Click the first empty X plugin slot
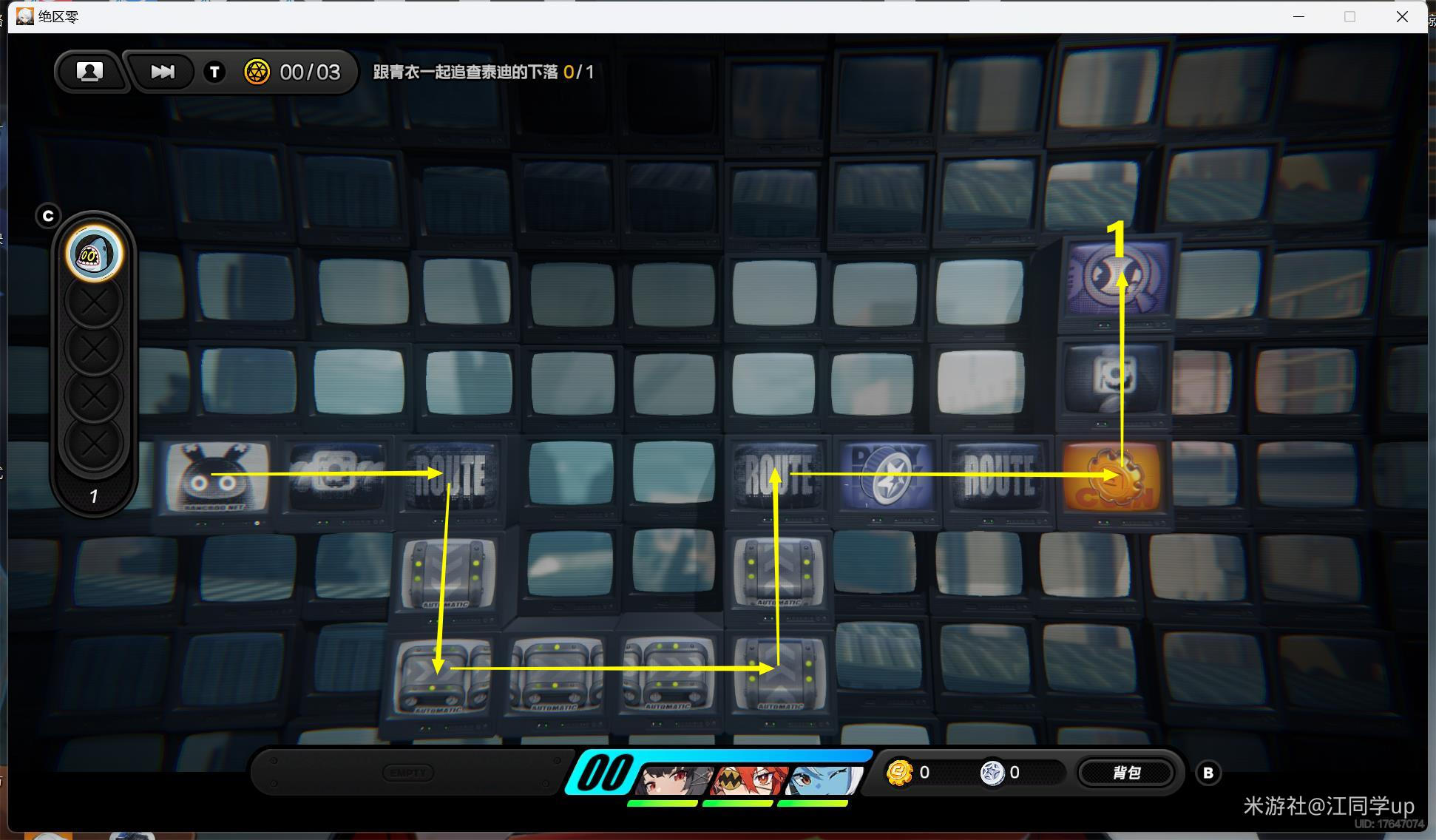 click(x=94, y=302)
